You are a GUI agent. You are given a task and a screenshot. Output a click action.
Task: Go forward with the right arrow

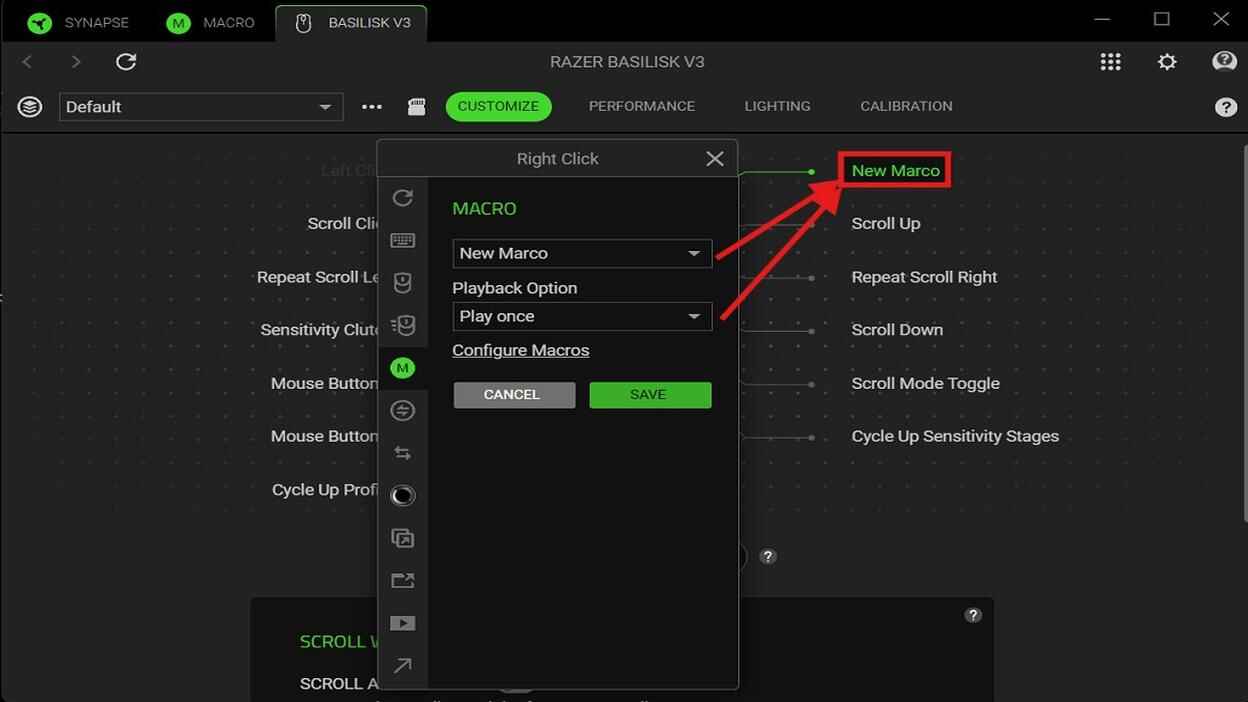tap(76, 62)
